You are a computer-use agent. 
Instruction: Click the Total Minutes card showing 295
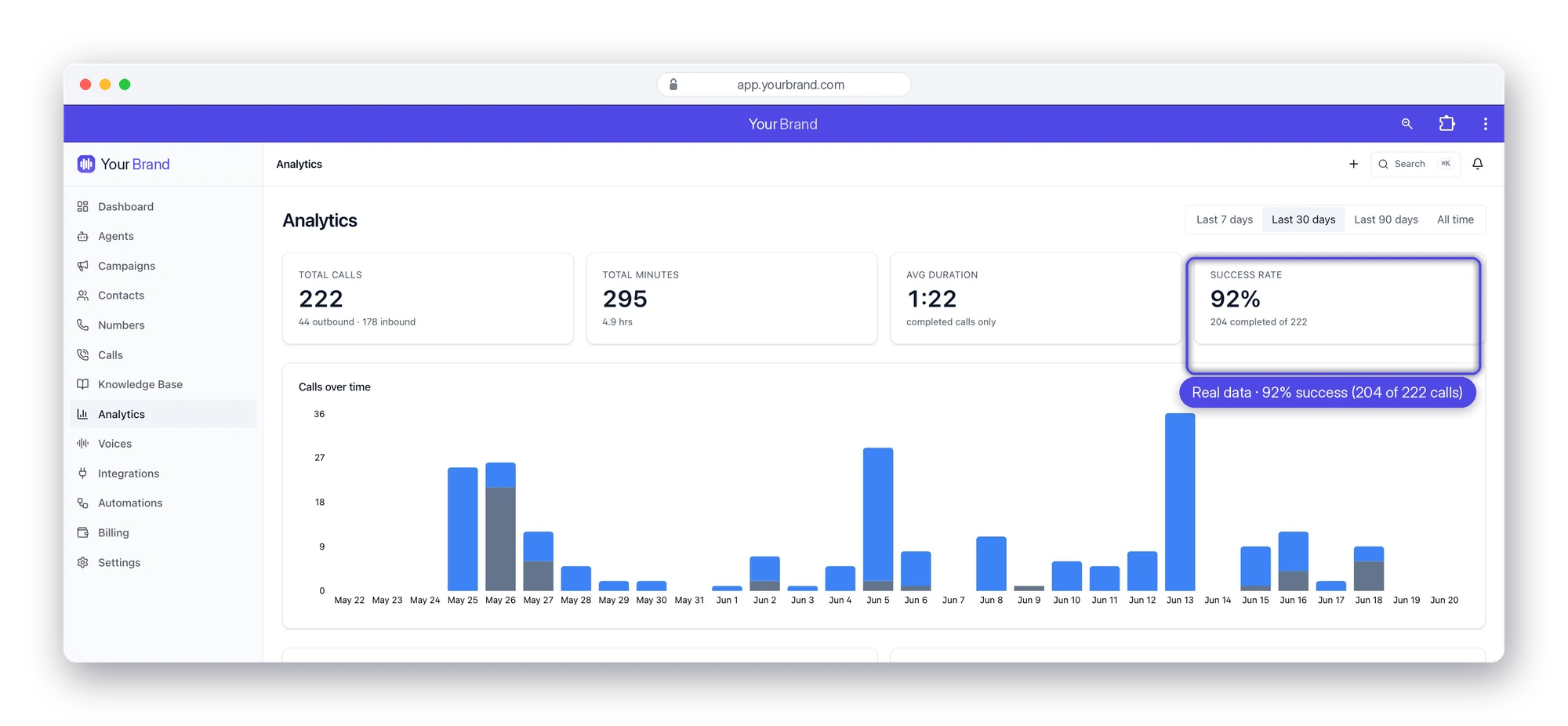click(x=731, y=298)
